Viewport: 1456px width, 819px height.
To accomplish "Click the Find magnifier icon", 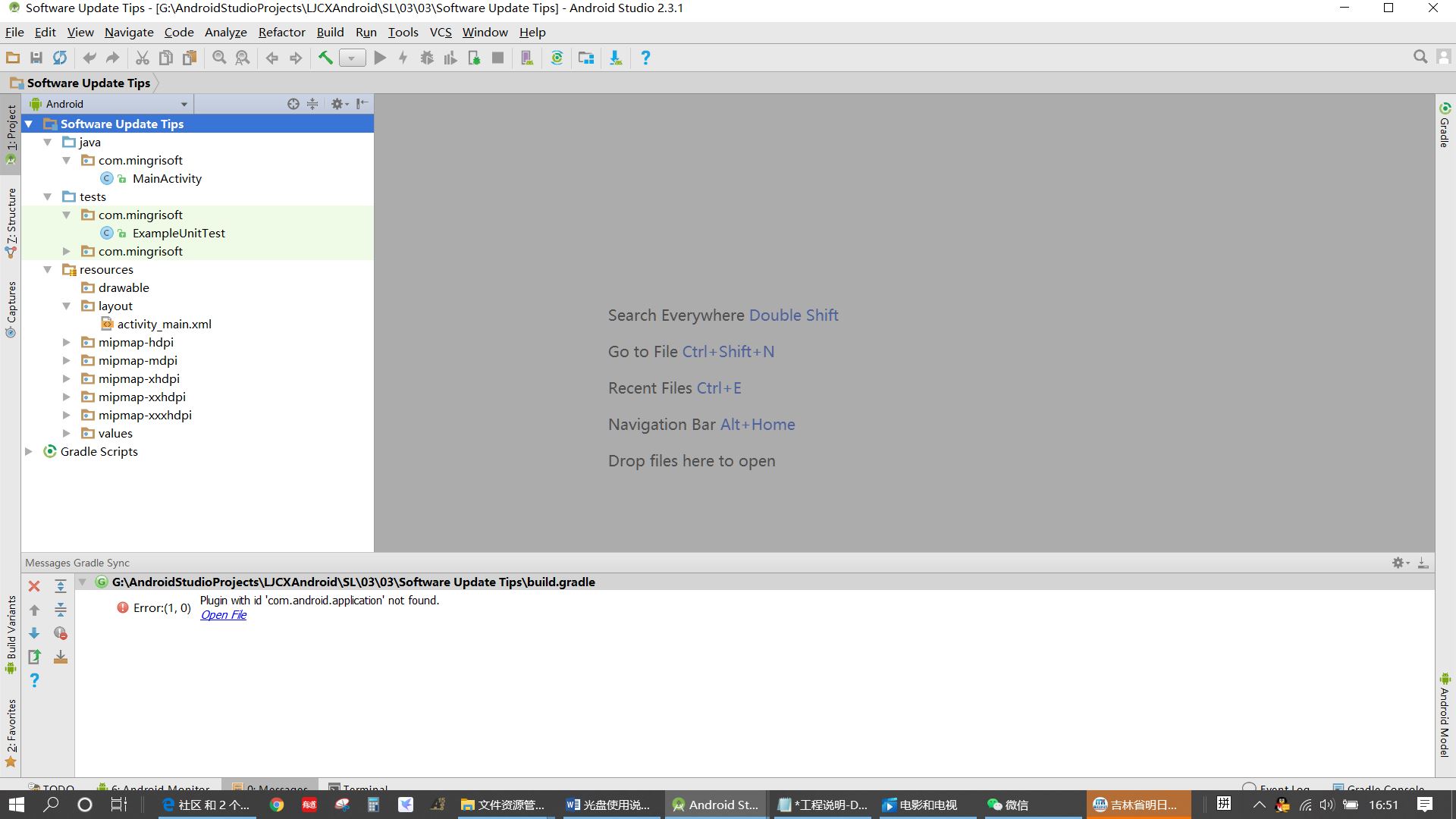I will (219, 58).
